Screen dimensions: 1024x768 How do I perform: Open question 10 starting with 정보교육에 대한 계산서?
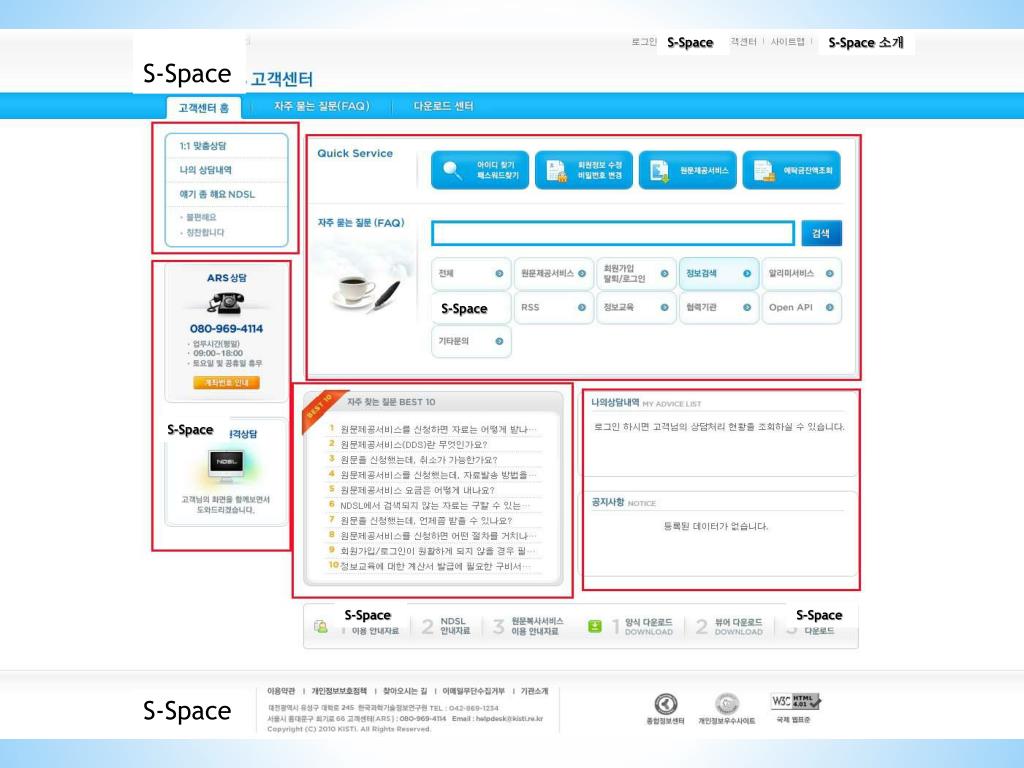pyautogui.click(x=435, y=566)
